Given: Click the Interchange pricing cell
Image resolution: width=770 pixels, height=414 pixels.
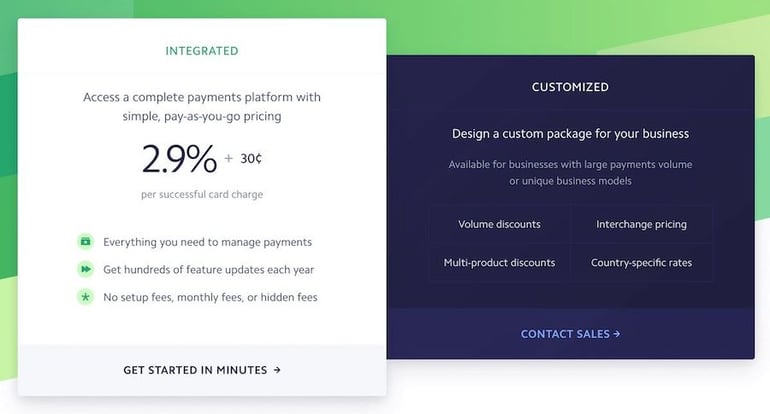Looking at the screenshot, I should pos(641,224).
